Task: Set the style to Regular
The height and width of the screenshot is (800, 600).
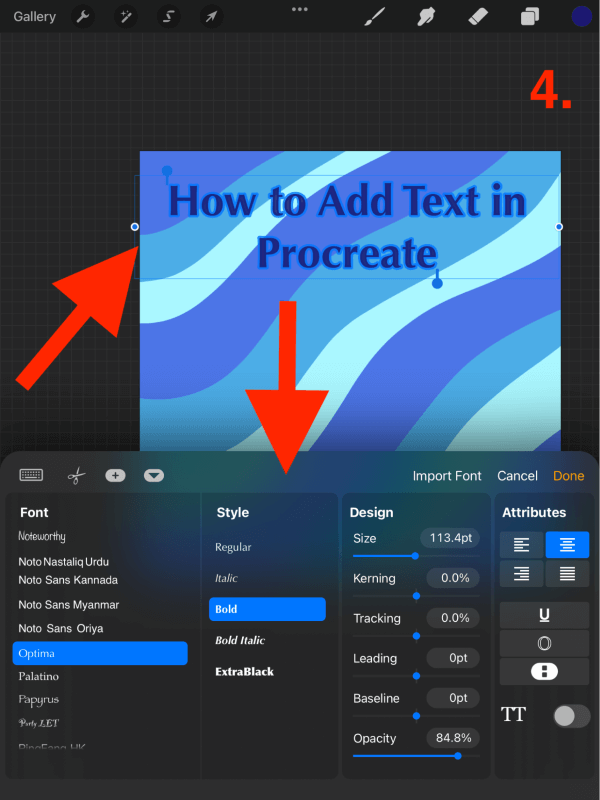Action: pyautogui.click(x=233, y=547)
